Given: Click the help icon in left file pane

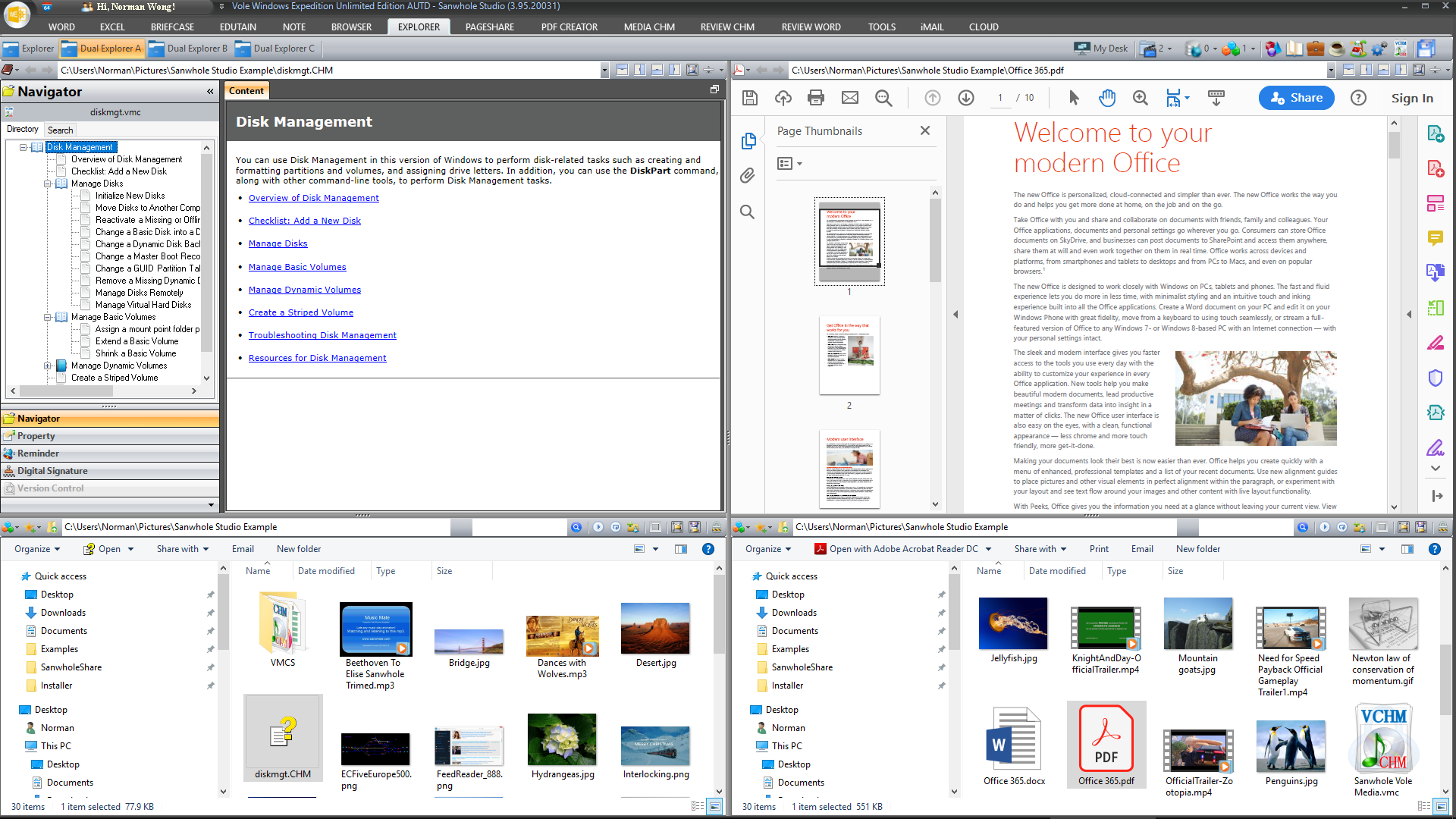Looking at the screenshot, I should point(708,549).
